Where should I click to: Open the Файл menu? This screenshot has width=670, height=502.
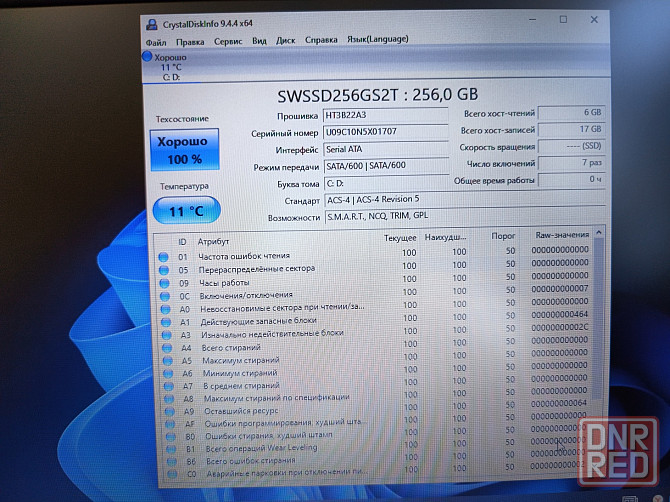click(x=156, y=42)
